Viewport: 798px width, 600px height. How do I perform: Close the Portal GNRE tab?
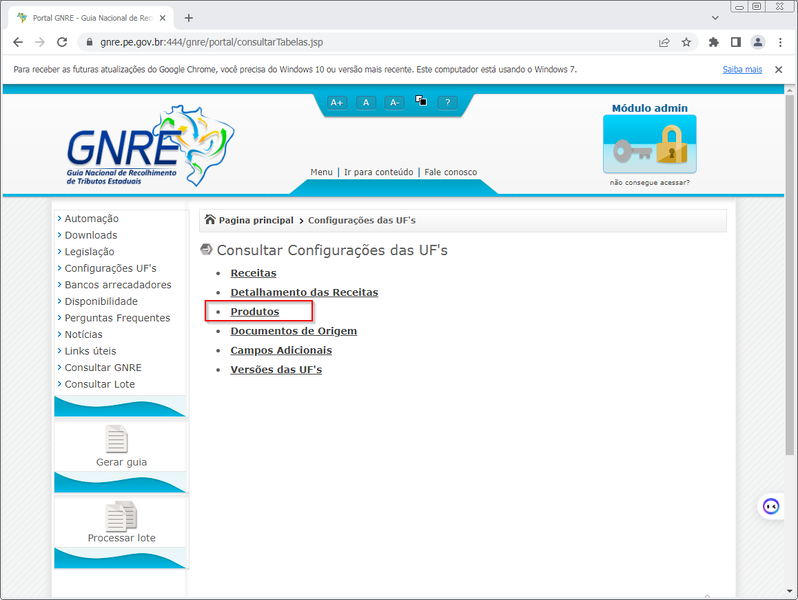(x=163, y=18)
